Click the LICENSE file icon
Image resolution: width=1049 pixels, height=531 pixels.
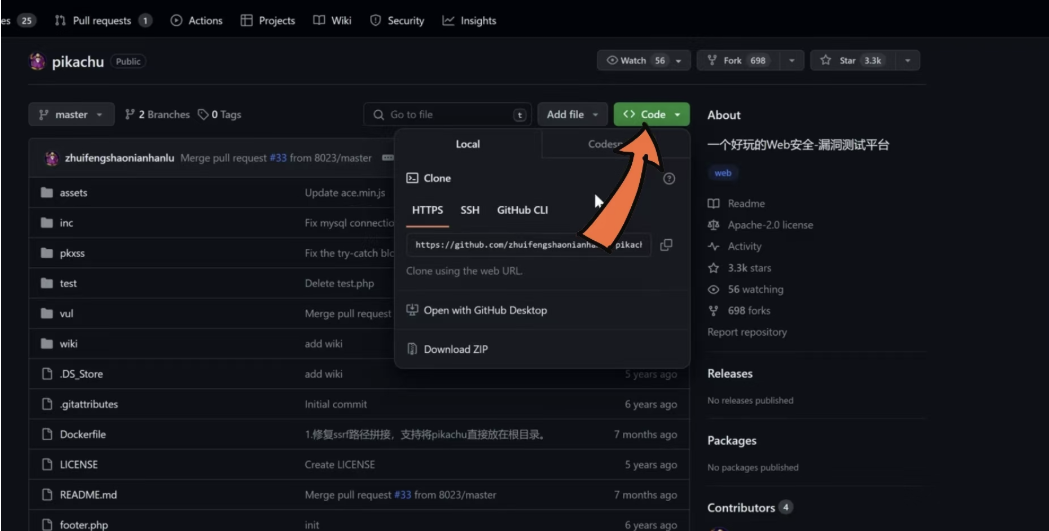(x=47, y=464)
